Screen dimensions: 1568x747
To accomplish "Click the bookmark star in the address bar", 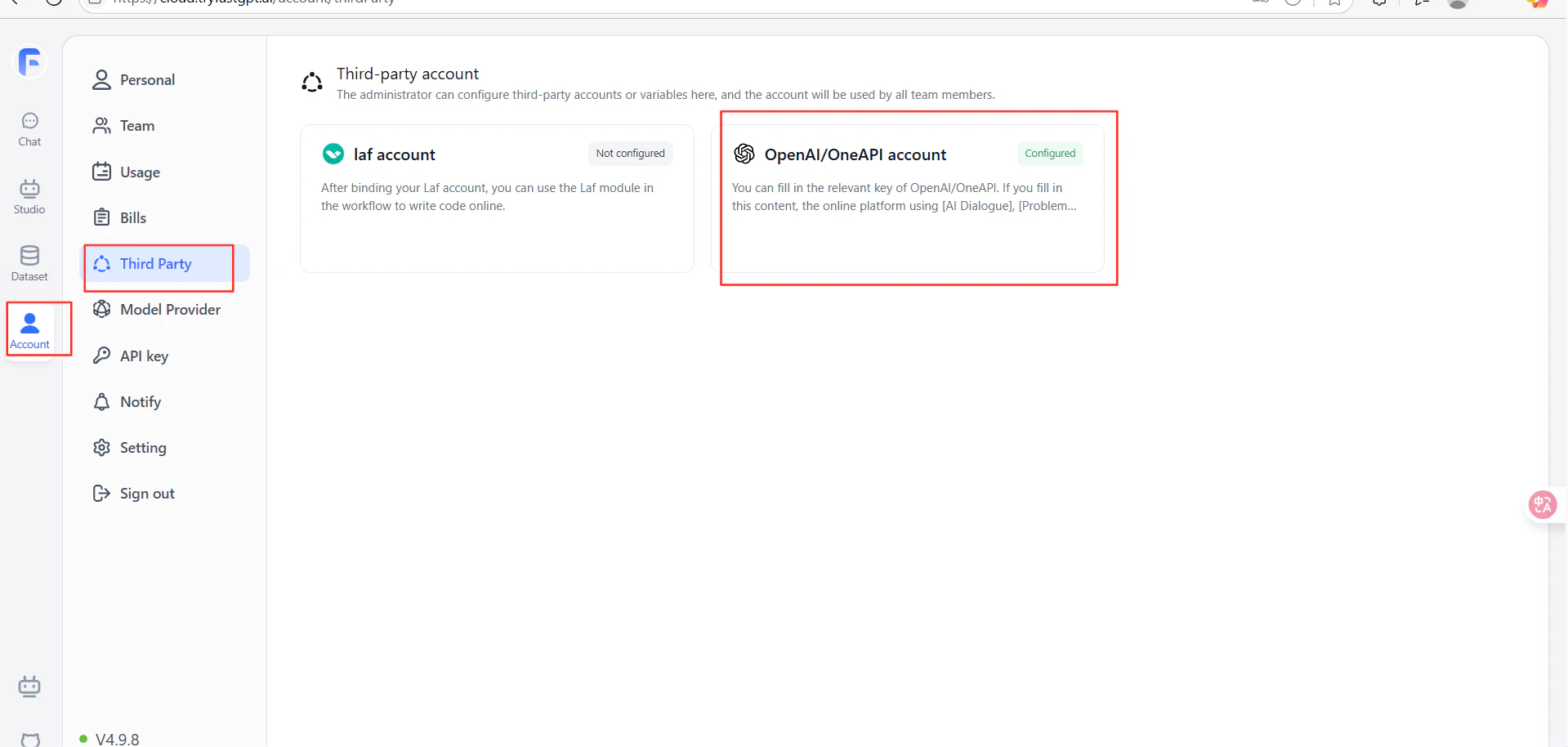I will click(x=1335, y=3).
